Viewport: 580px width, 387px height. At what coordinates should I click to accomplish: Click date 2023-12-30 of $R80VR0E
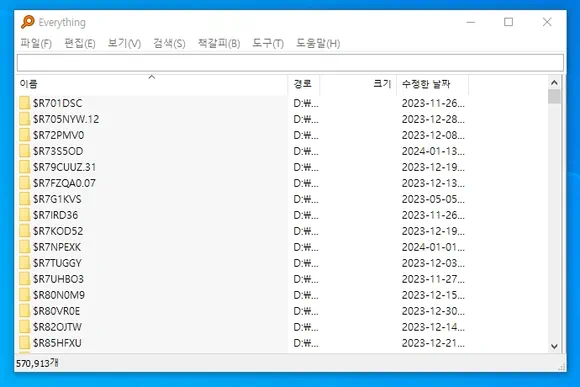click(433, 311)
